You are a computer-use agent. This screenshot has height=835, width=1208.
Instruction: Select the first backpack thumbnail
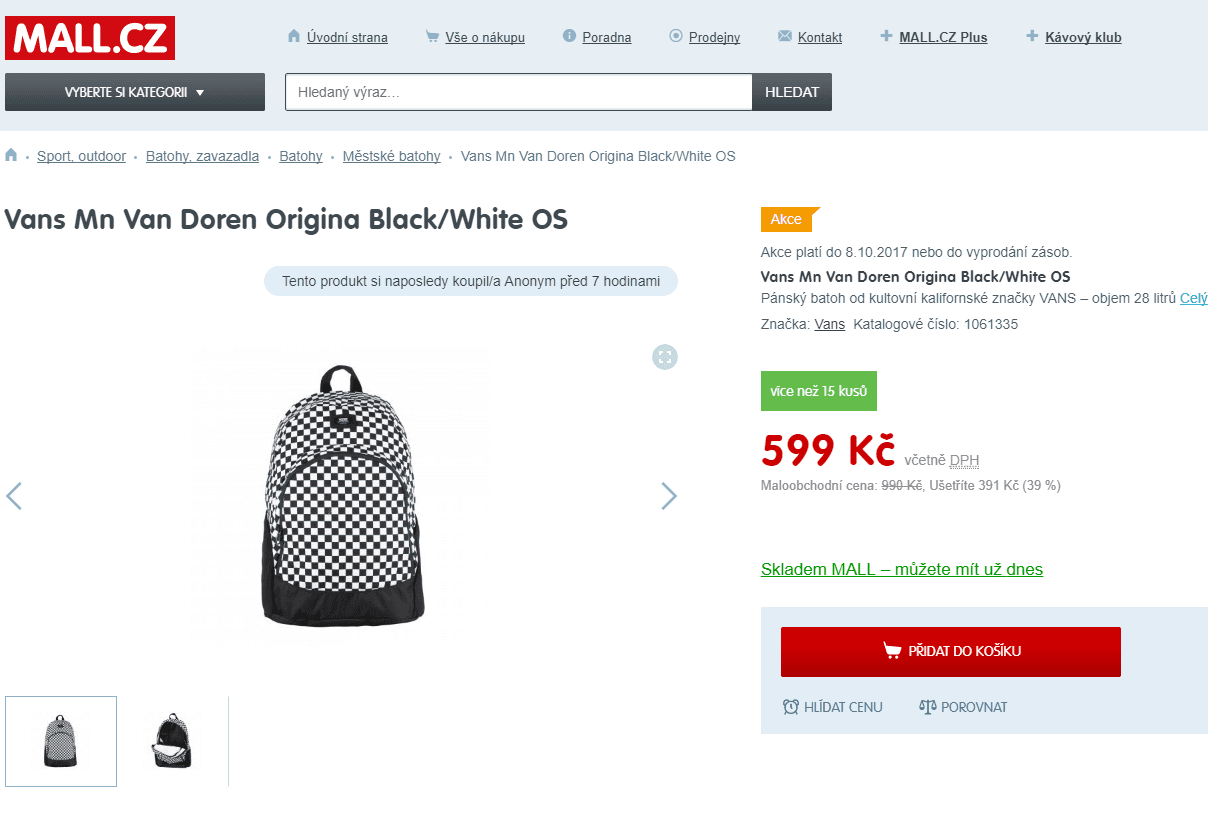tap(61, 741)
